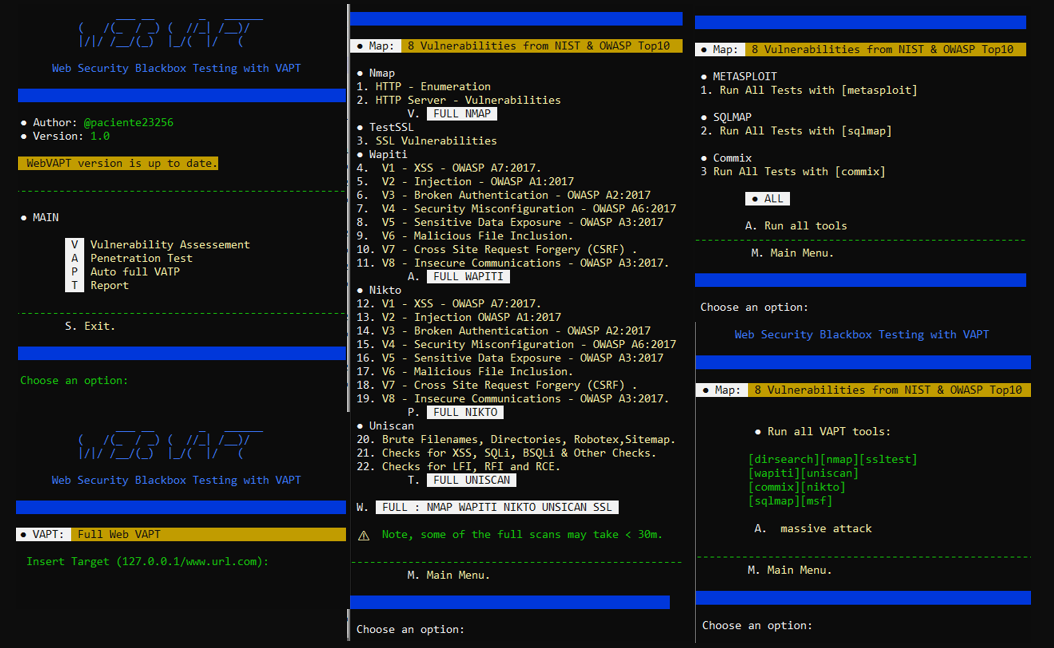
Task: Select '3. SSL Vulnerabilities'
Action: coord(427,141)
